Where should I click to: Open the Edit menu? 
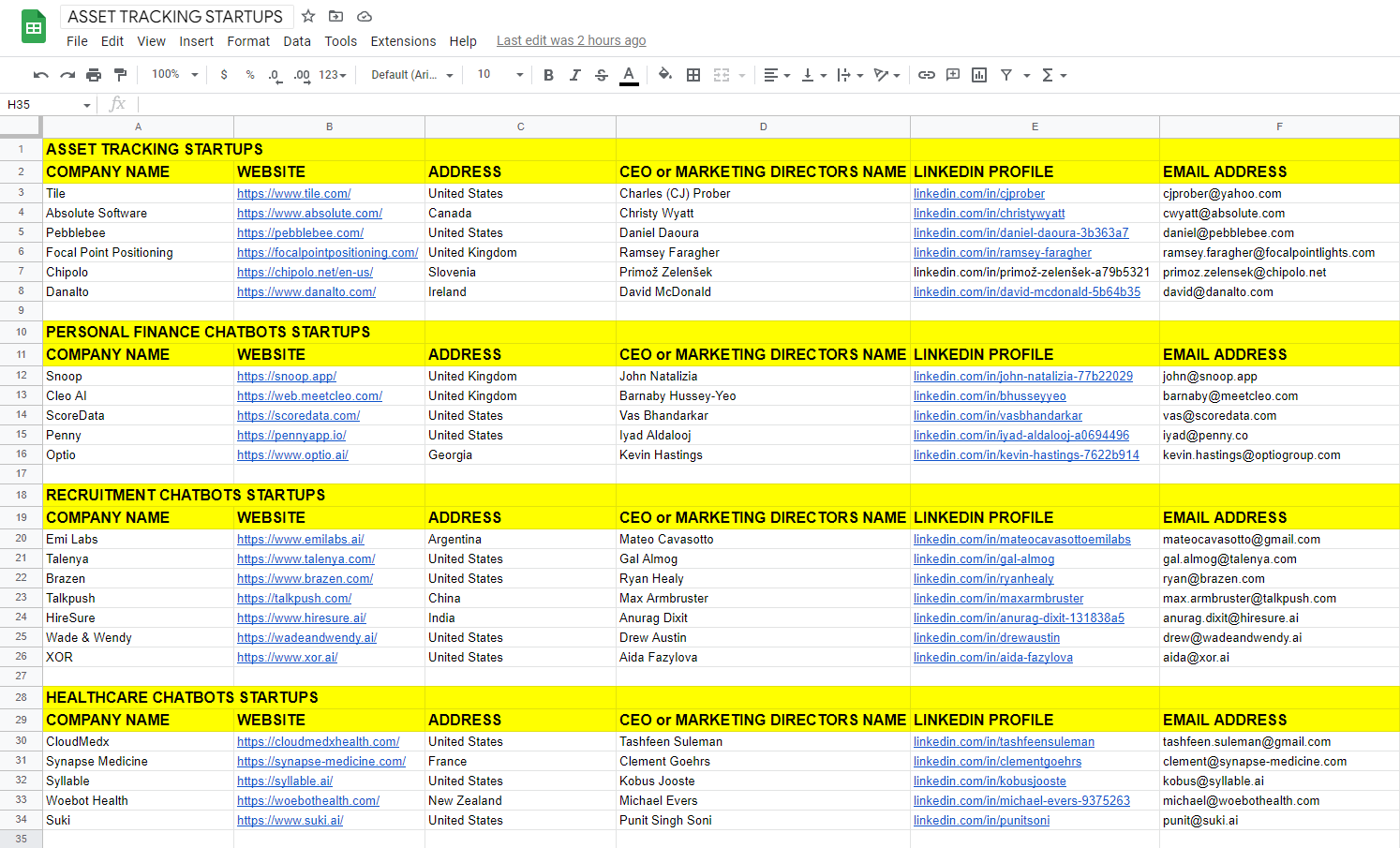112,41
